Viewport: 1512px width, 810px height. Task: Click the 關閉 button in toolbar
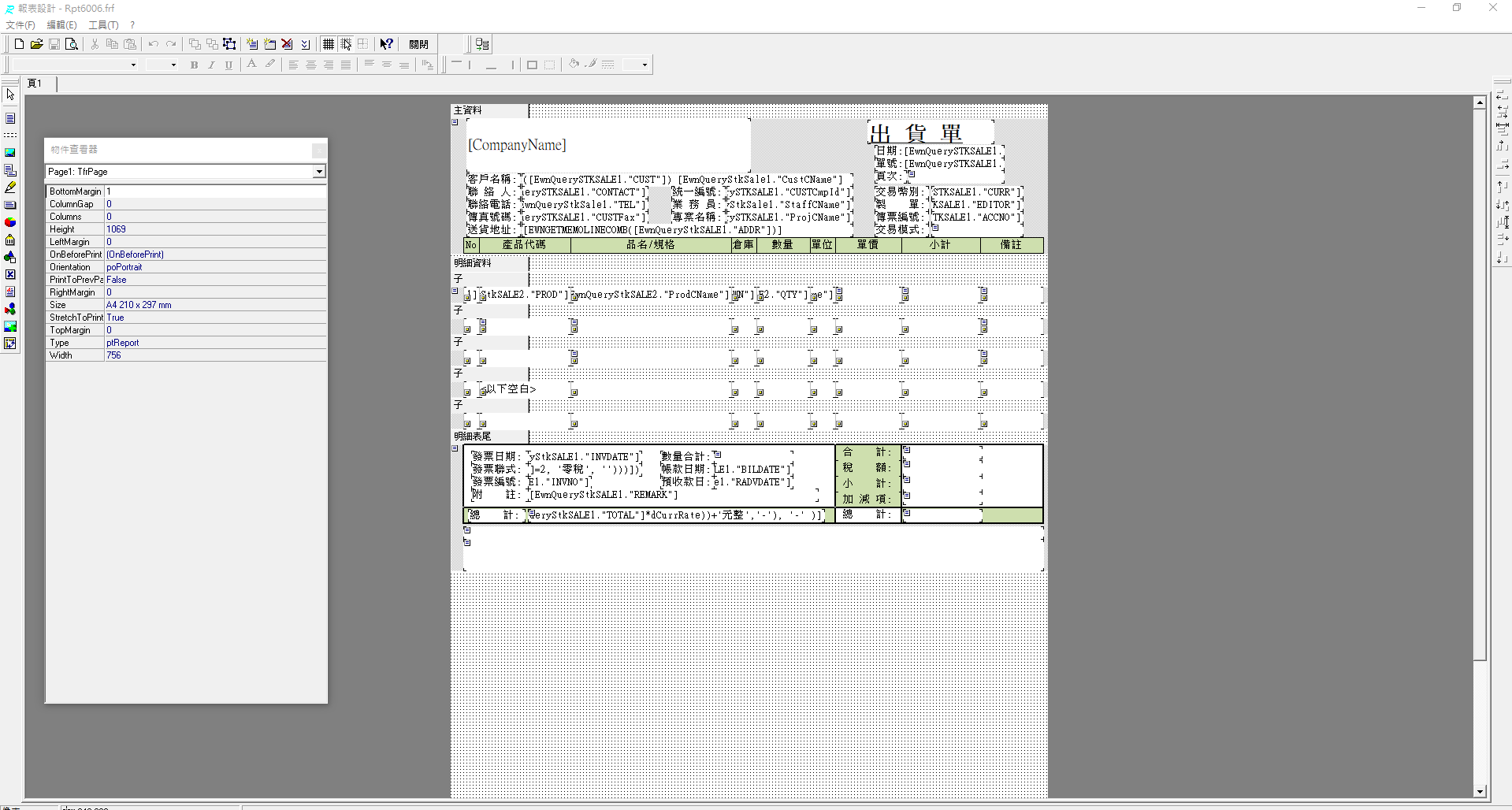point(418,44)
